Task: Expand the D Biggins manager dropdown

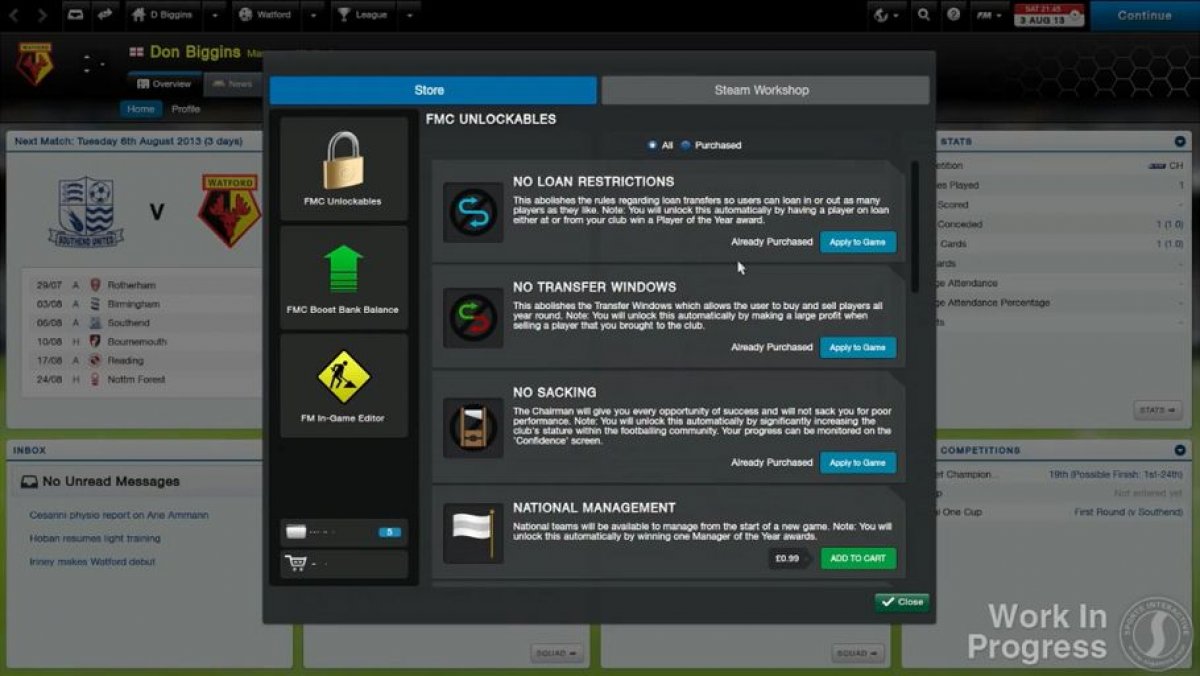Action: click(x=215, y=15)
